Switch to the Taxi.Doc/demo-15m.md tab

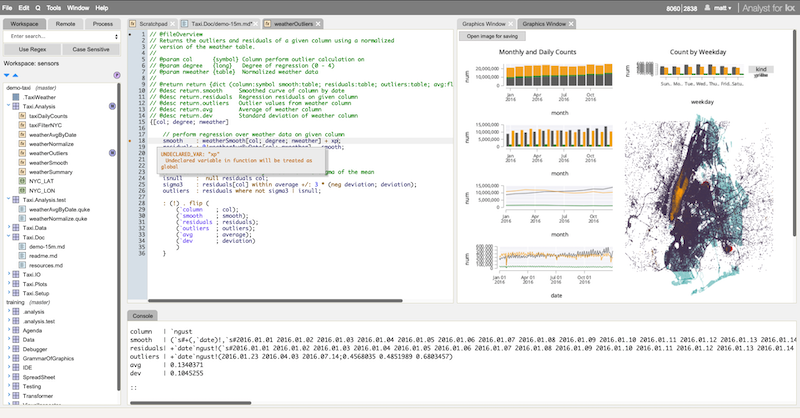[221, 24]
